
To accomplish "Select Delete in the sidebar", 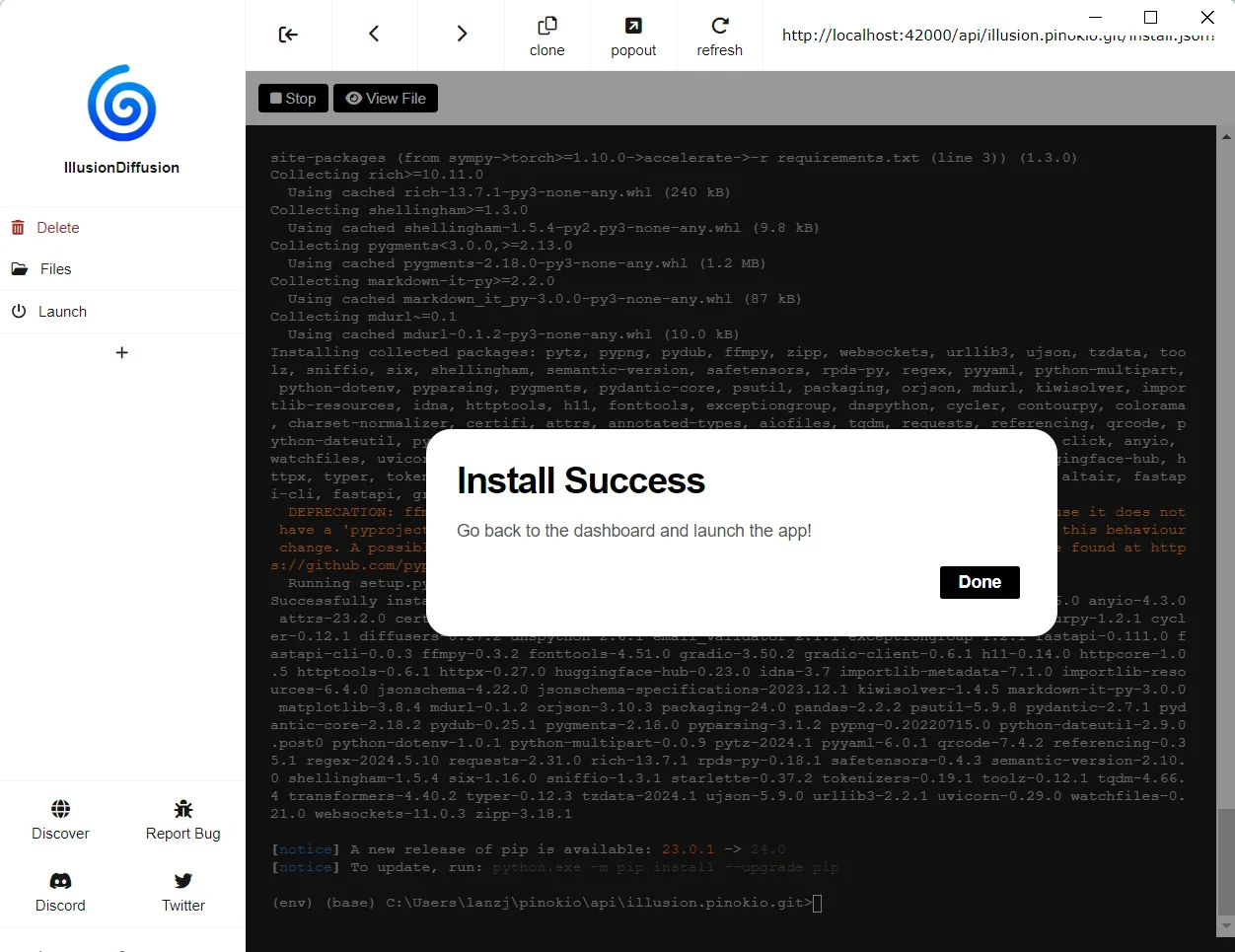I will click(x=57, y=228).
